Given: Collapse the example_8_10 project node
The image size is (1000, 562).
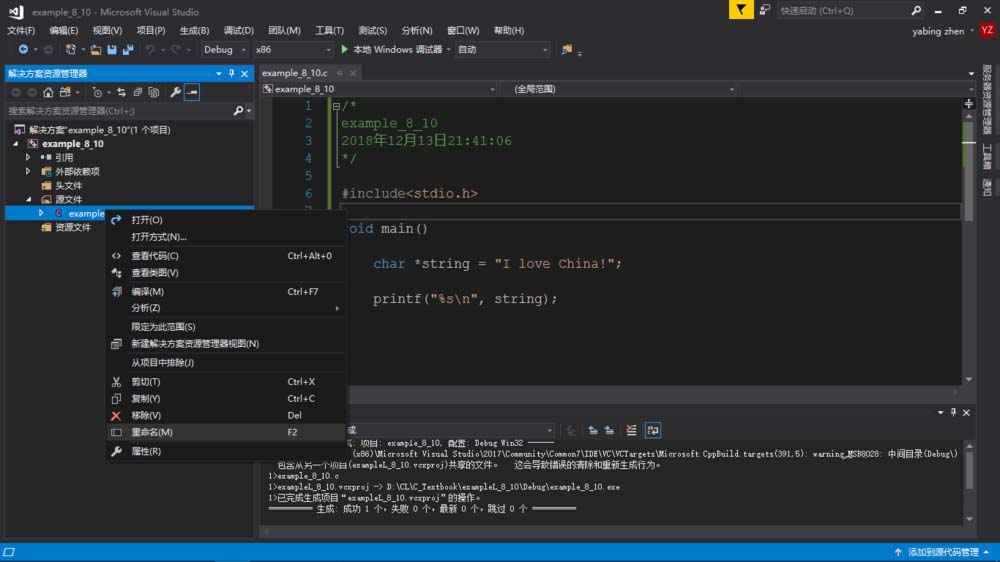Looking at the screenshot, I should (16, 144).
